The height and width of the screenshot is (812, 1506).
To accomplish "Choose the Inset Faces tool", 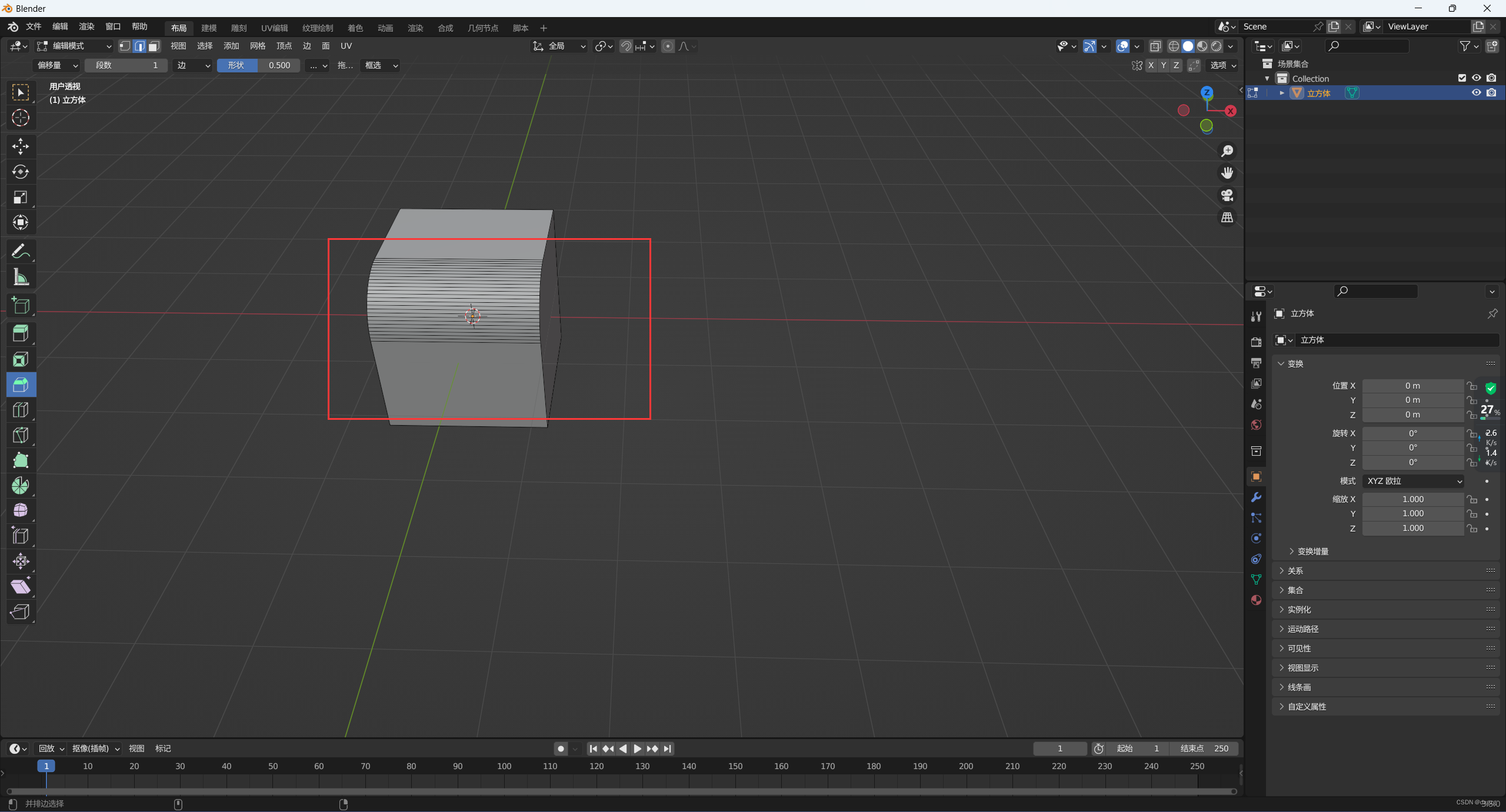I will (x=21, y=359).
